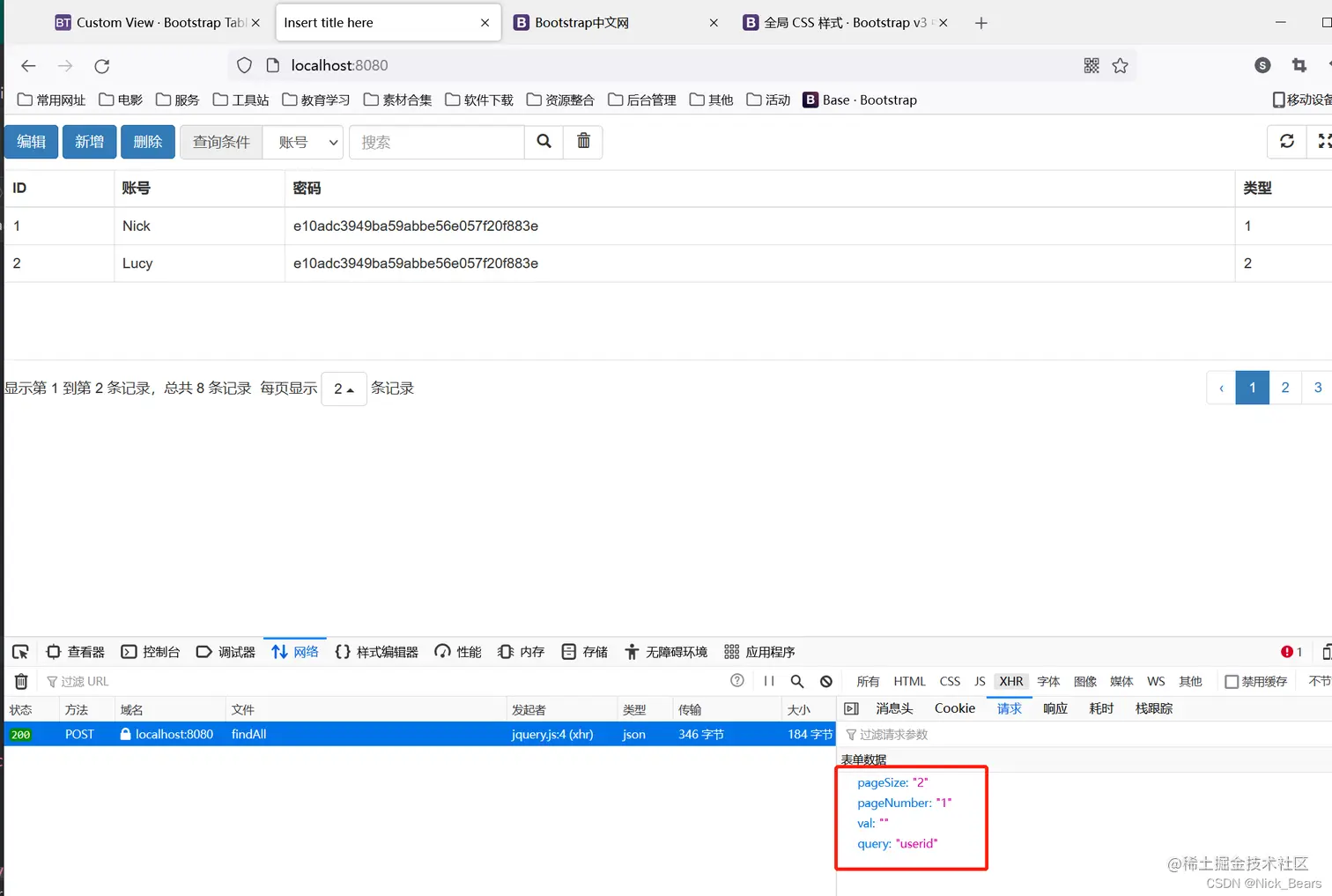The image size is (1332, 896).
Task: Open the 响应 tab in request details
Action: coord(1055,708)
